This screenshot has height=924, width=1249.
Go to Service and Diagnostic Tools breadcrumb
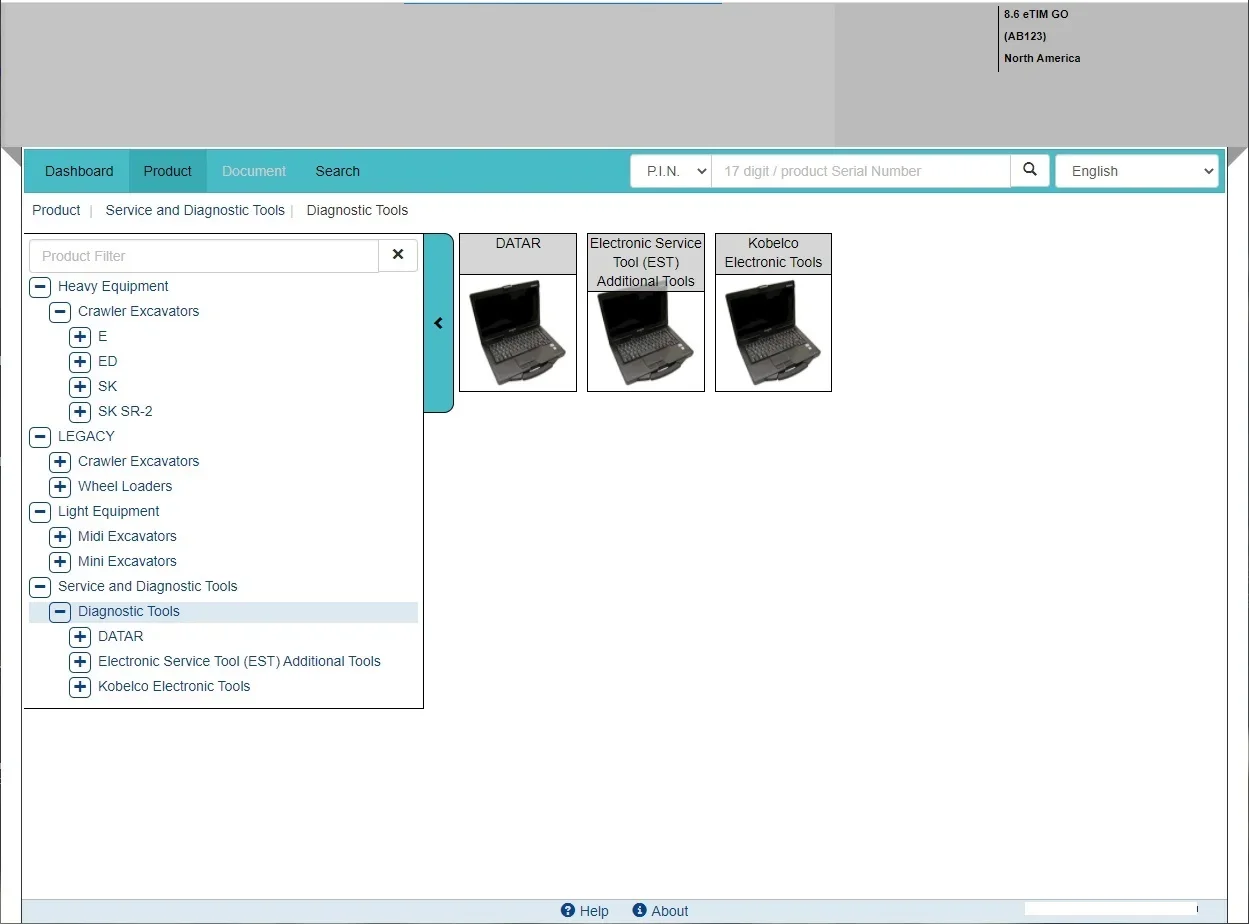[195, 210]
